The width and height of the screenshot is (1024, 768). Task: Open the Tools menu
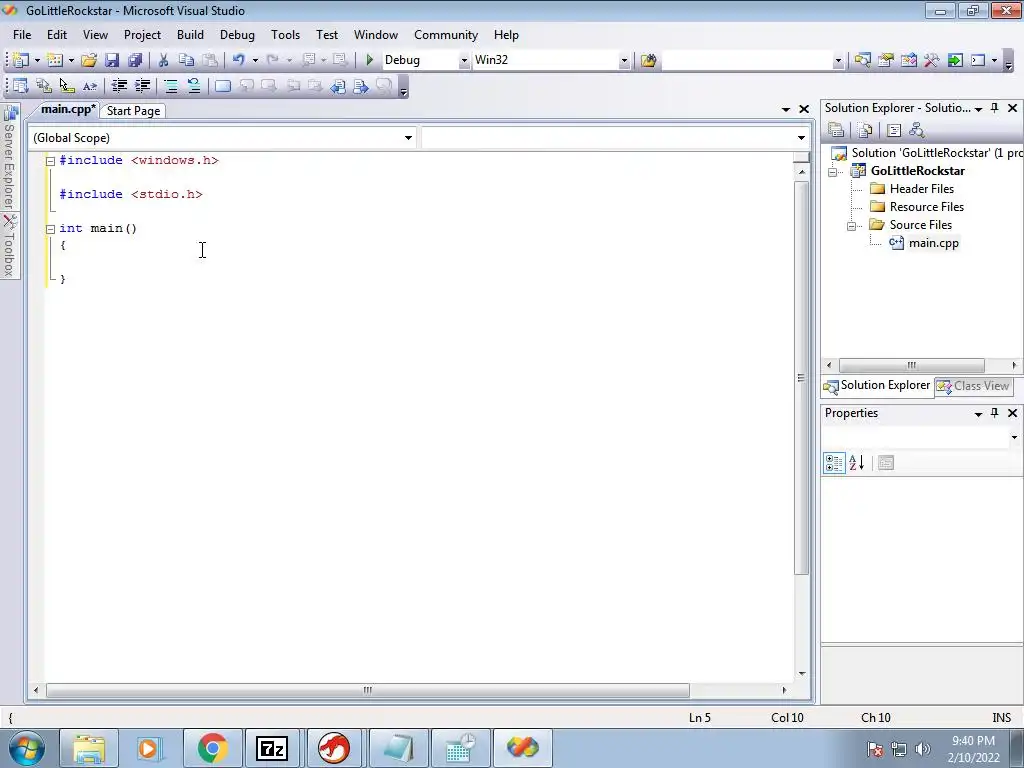tap(285, 35)
